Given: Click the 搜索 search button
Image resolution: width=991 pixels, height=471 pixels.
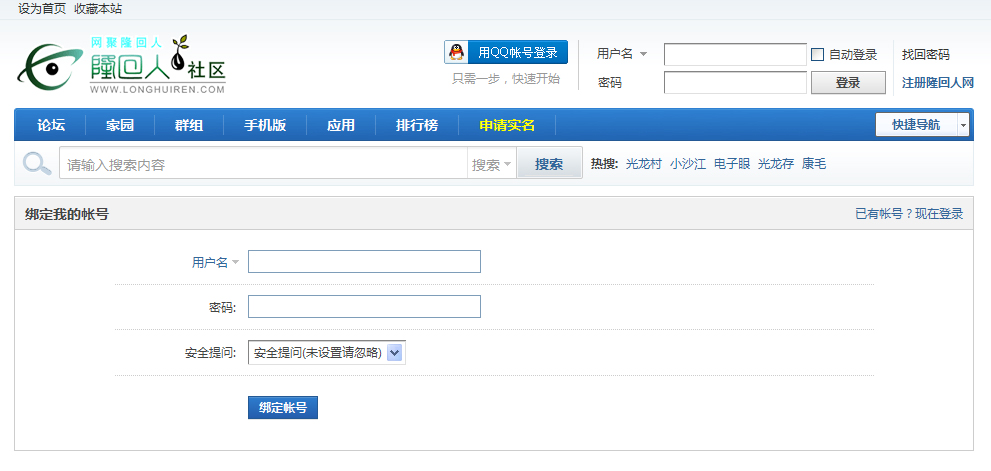Looking at the screenshot, I should pyautogui.click(x=549, y=164).
